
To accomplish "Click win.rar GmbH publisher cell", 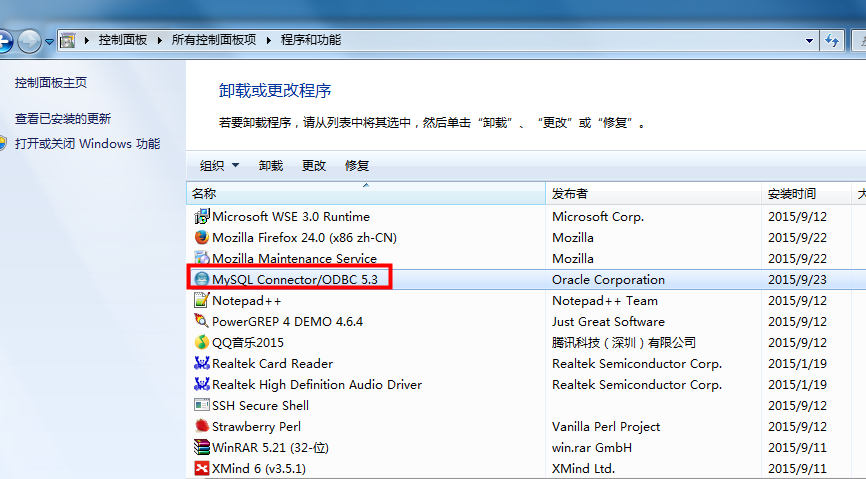I will (x=592, y=448).
